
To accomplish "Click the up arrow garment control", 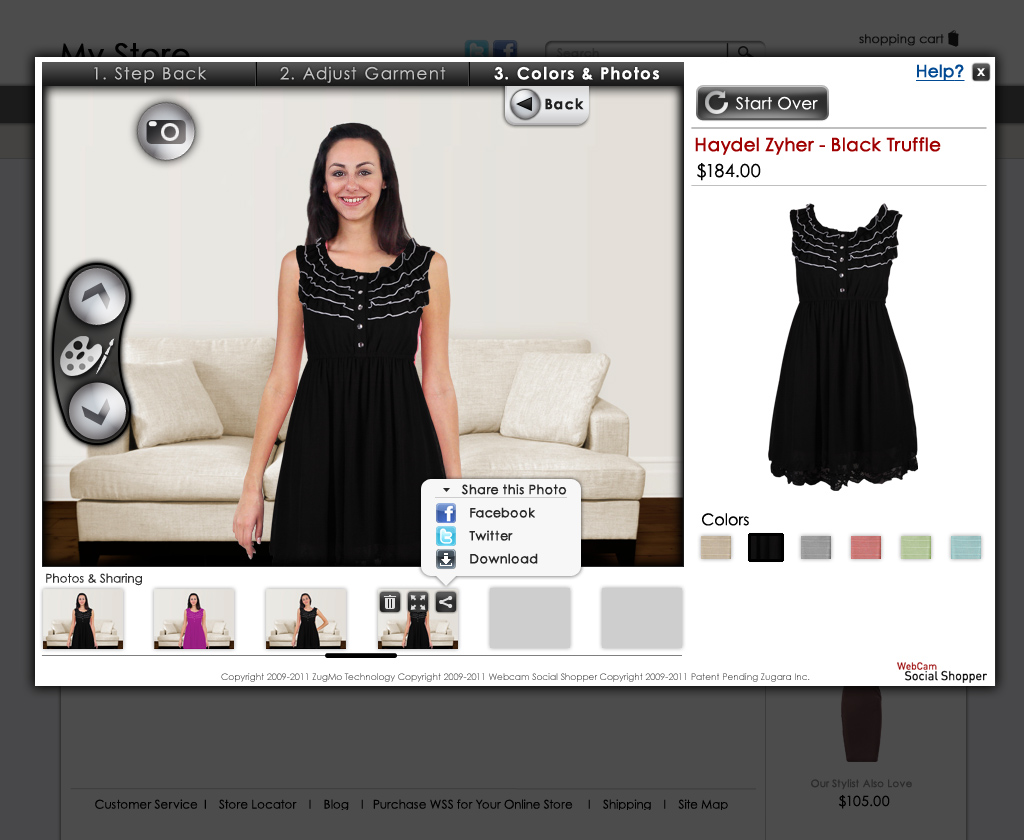I will pyautogui.click(x=97, y=296).
